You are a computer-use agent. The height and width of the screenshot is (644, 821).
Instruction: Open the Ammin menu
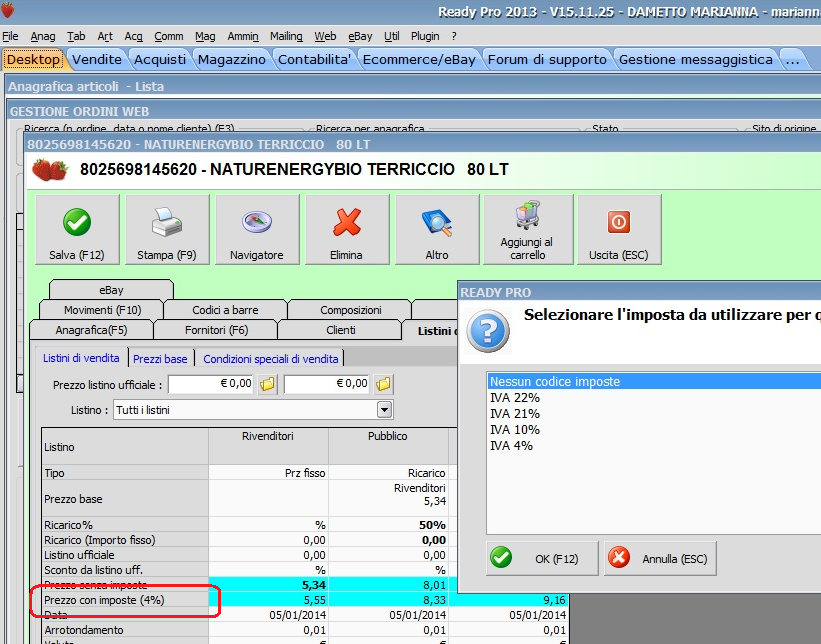243,36
